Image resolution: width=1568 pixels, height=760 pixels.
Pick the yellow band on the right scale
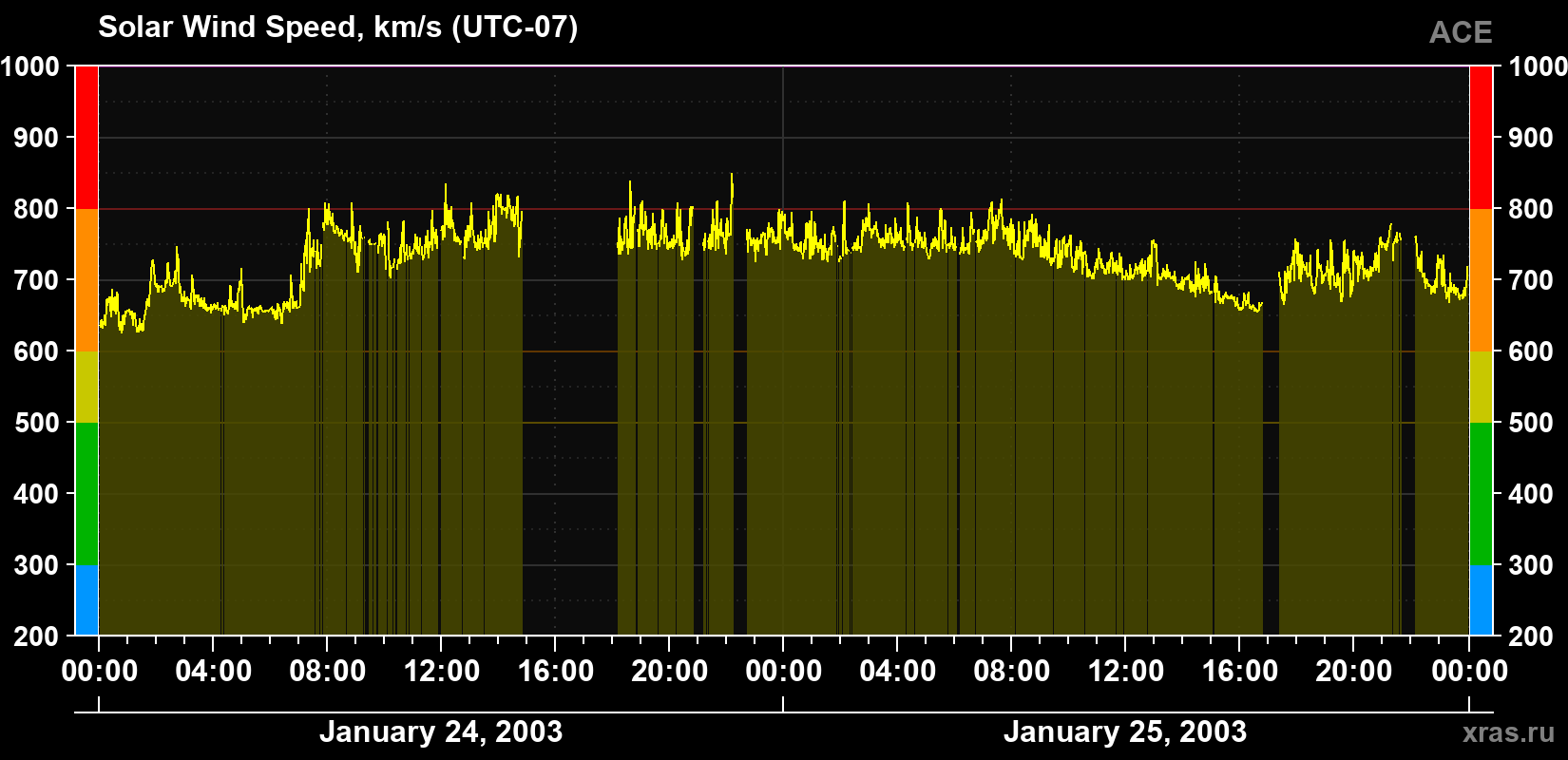(x=1481, y=388)
